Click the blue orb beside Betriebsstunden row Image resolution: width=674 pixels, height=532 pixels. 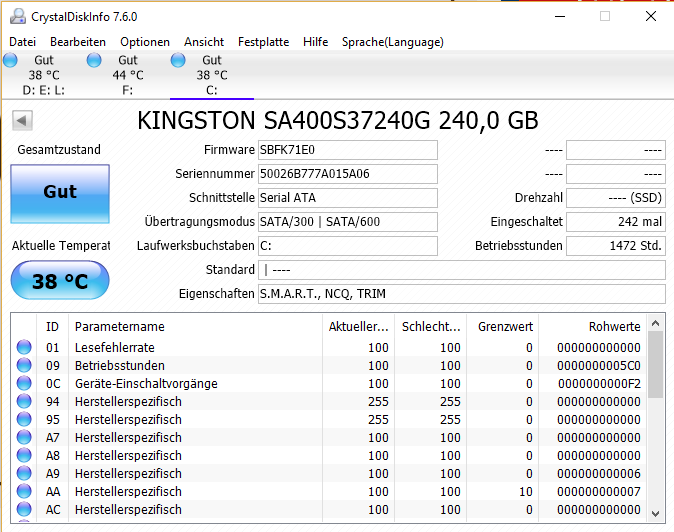pyautogui.click(x=24, y=366)
